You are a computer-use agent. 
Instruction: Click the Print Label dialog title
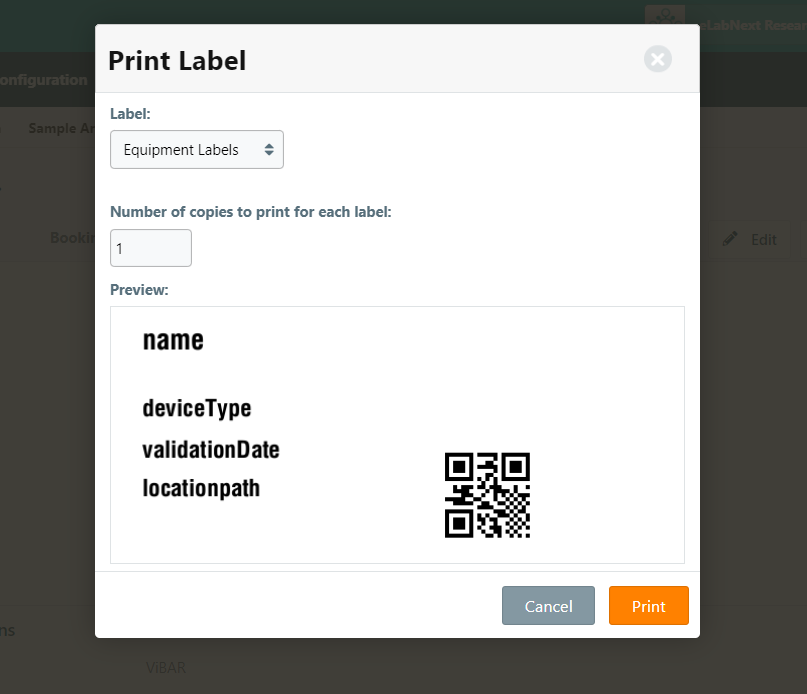(x=177, y=61)
